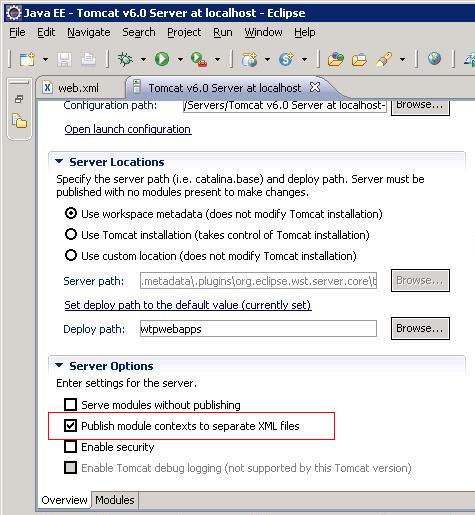
Task: Click the Open Task folder icon
Action: coord(360,60)
